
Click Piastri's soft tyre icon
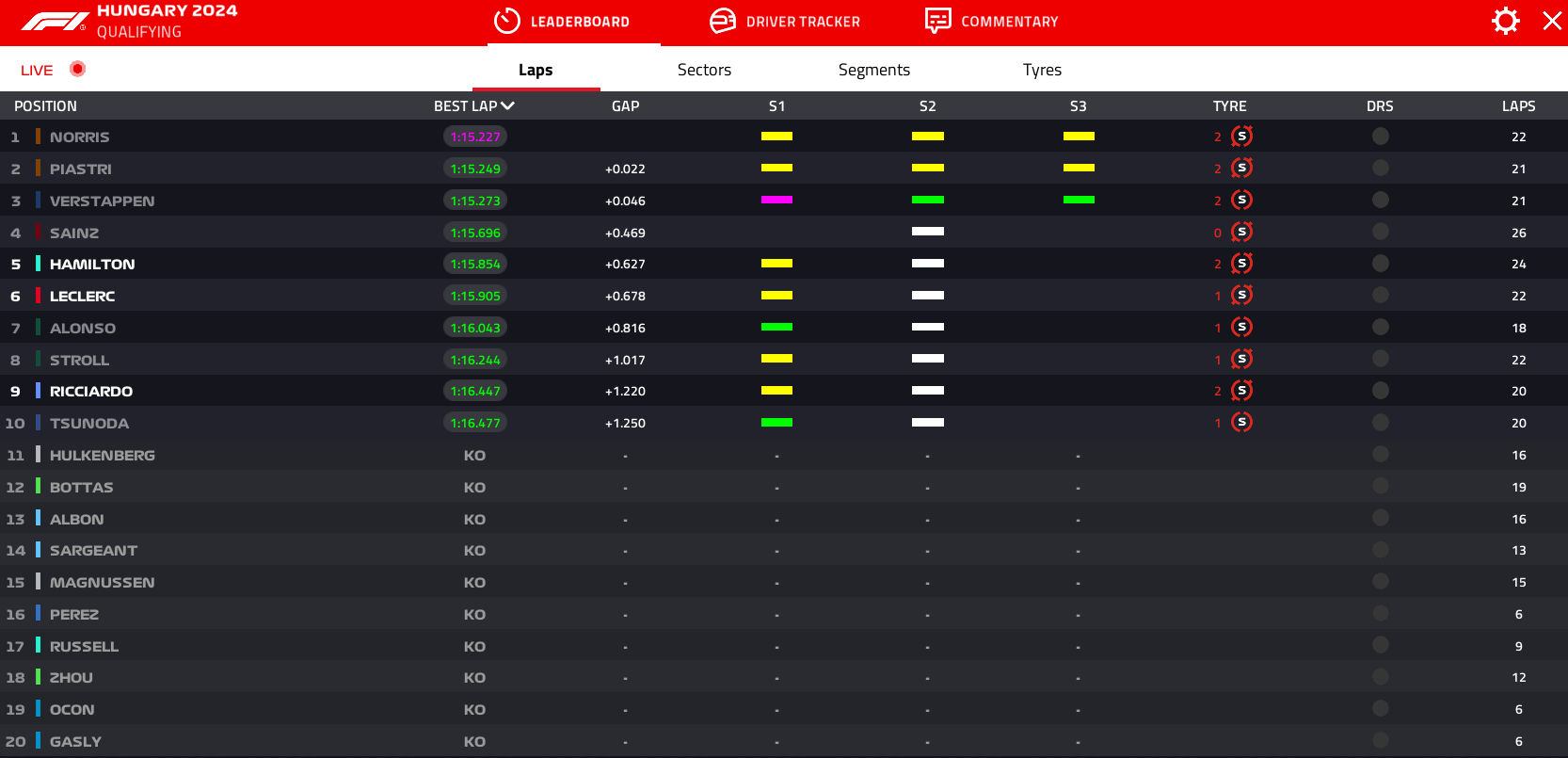(1242, 169)
